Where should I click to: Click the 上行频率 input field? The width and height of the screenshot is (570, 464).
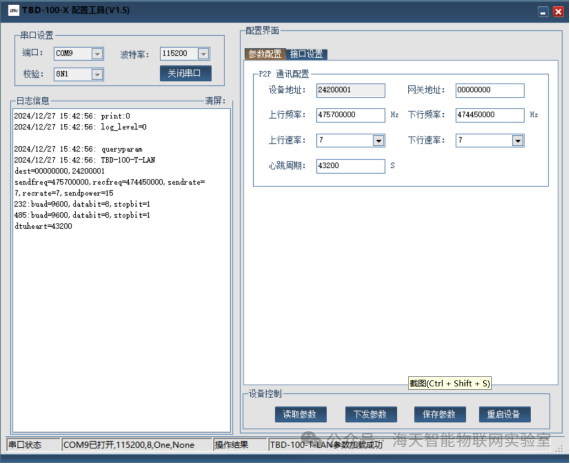tap(350, 115)
